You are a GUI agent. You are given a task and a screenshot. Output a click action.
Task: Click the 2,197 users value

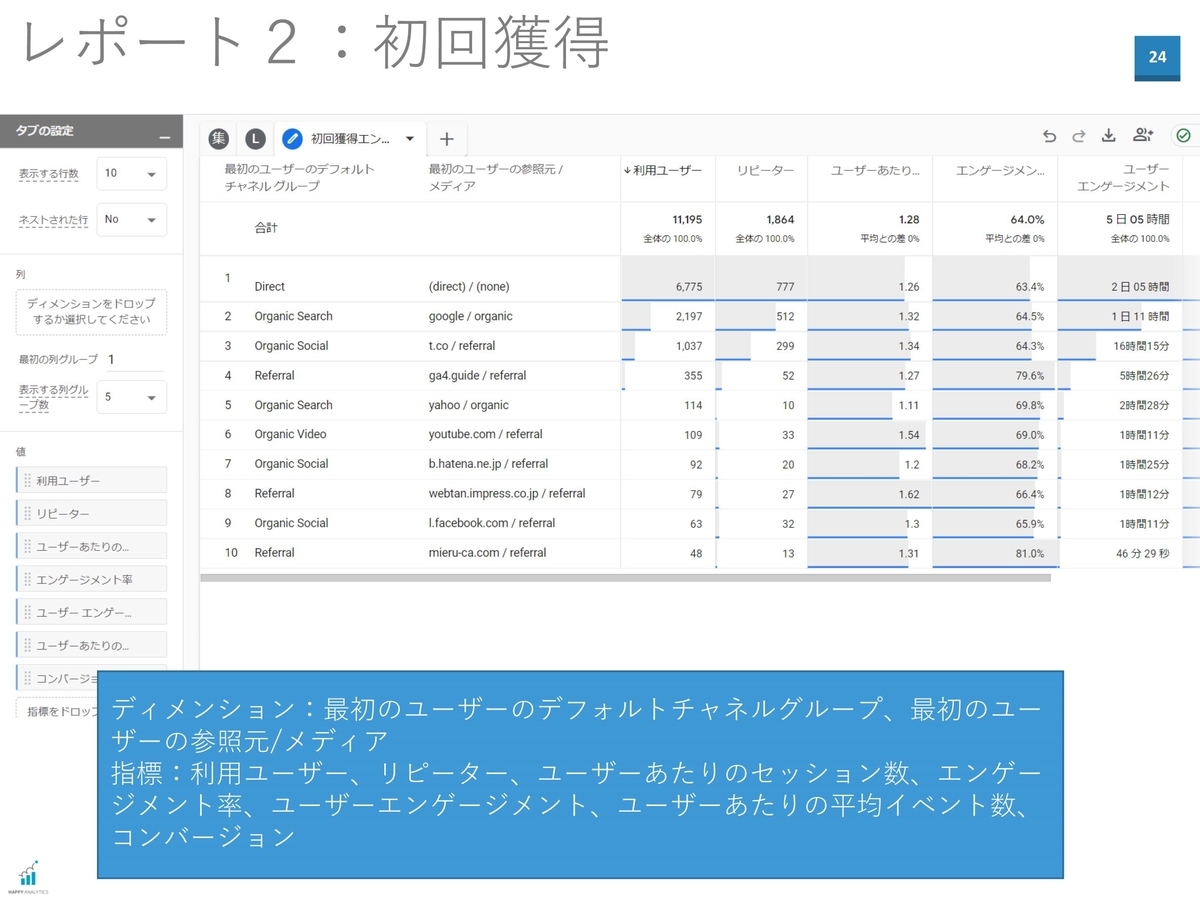[688, 316]
